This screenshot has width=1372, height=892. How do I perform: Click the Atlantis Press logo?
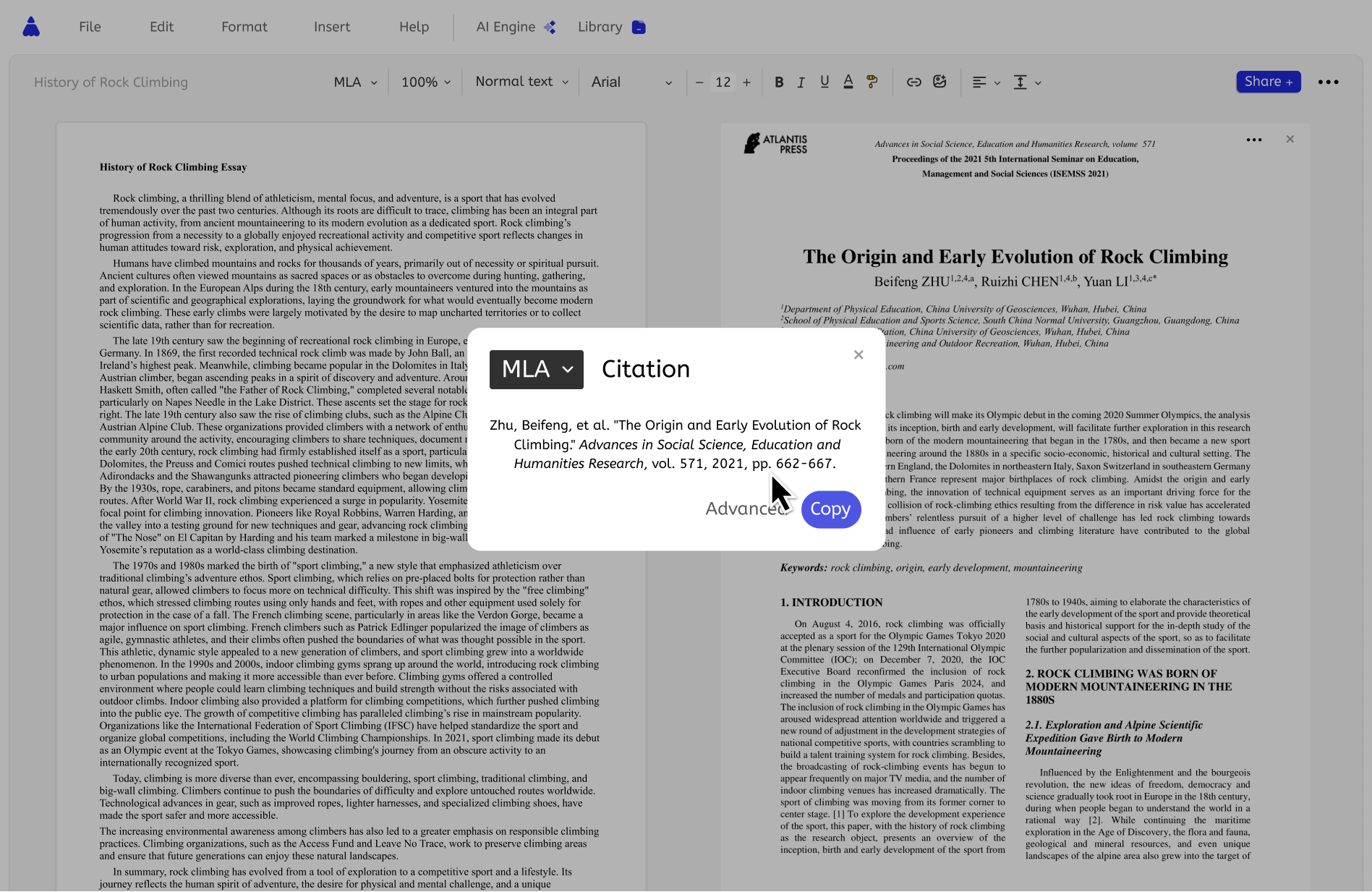click(x=775, y=143)
